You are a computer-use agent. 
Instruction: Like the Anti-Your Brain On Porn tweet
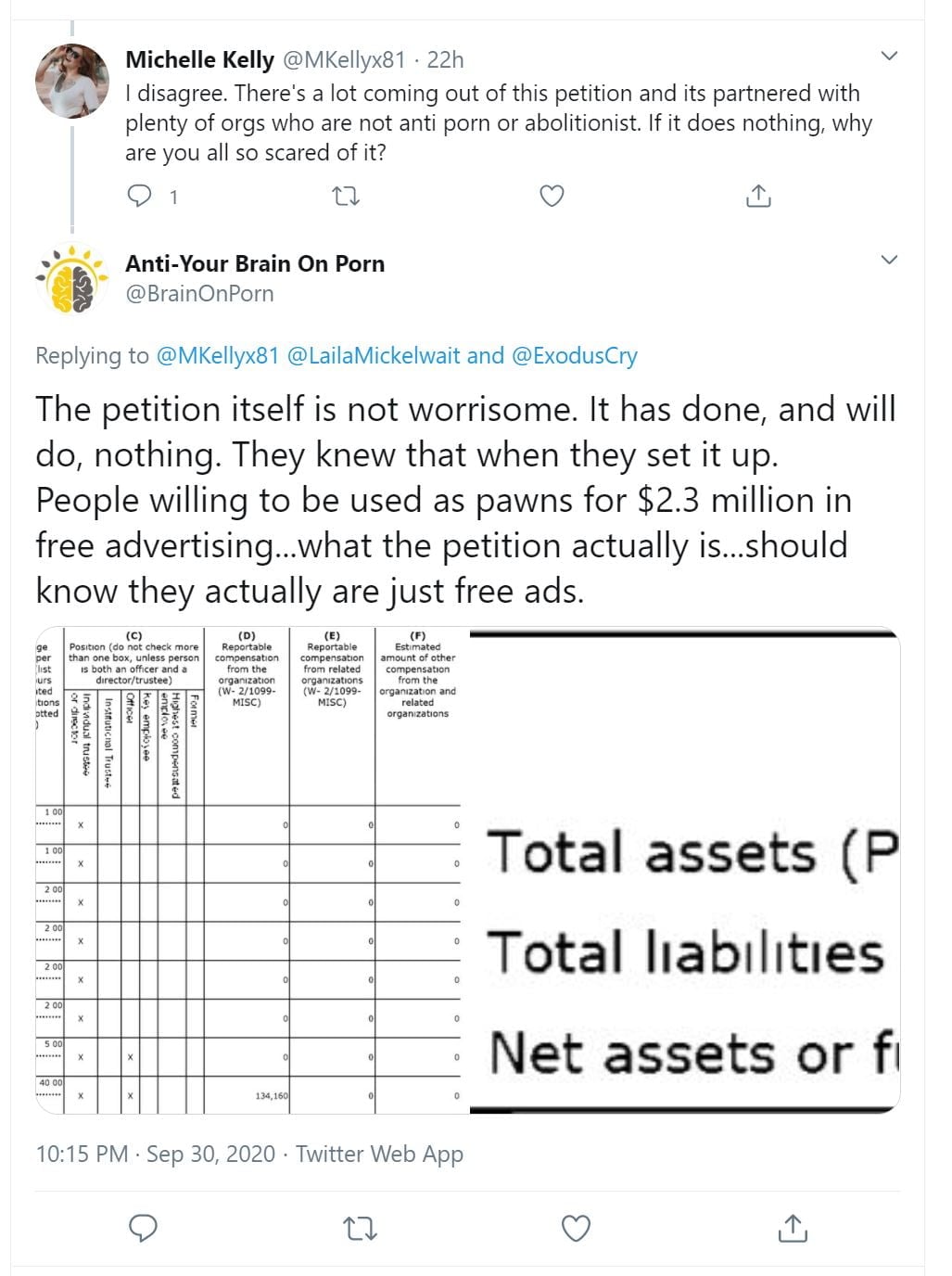pyautogui.click(x=576, y=1228)
